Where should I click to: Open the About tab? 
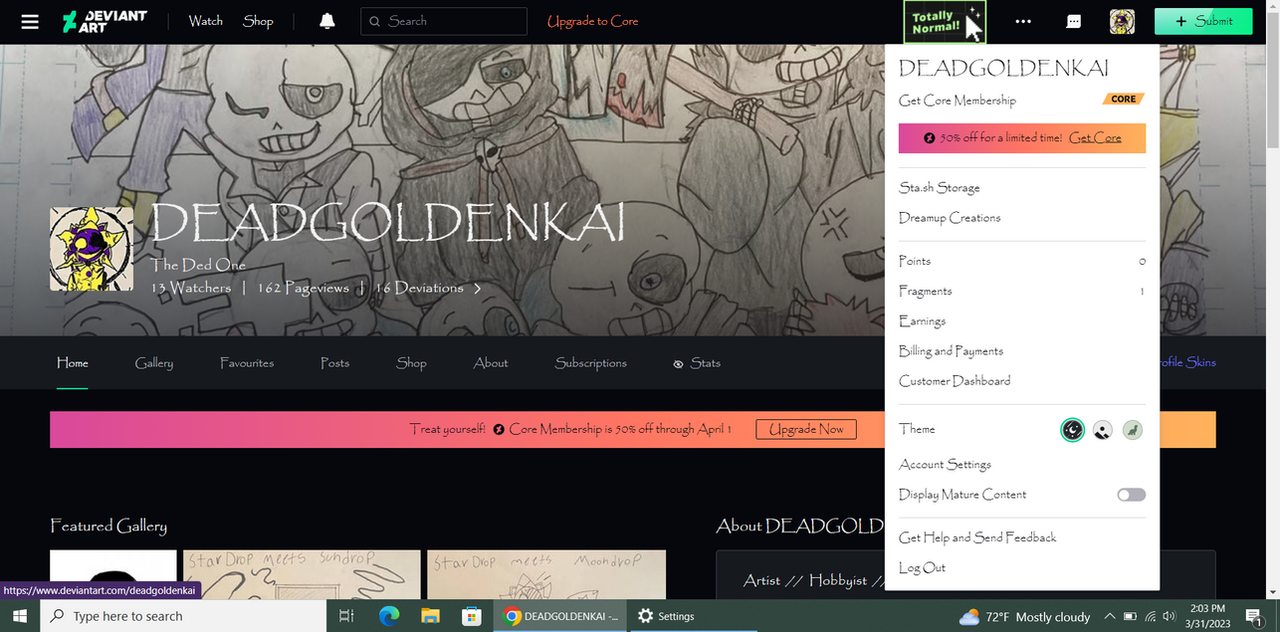[x=491, y=363]
